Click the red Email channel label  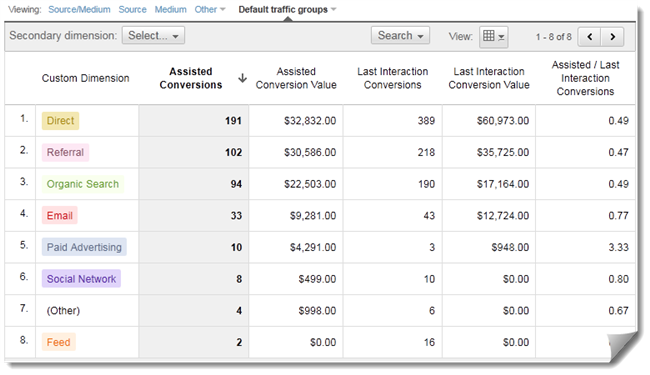pos(59,215)
